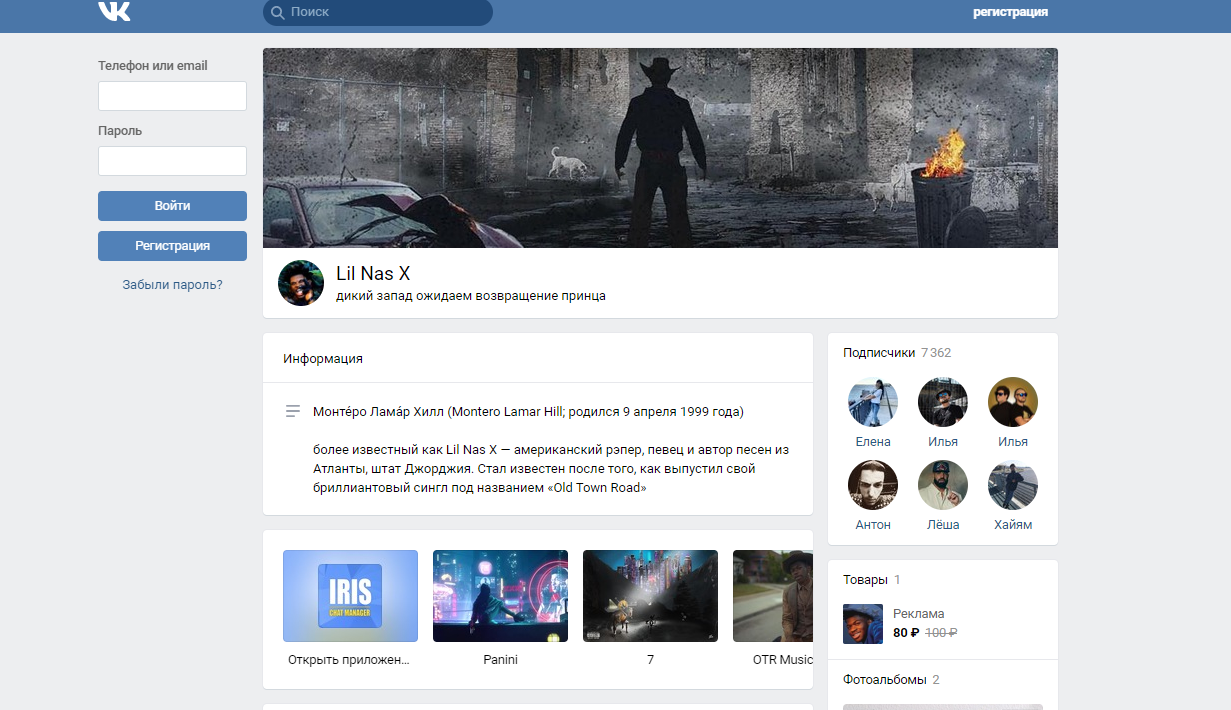The height and width of the screenshot is (710, 1231).
Task: Open the IRIS Chat Manager app icon
Action: pyautogui.click(x=350, y=596)
